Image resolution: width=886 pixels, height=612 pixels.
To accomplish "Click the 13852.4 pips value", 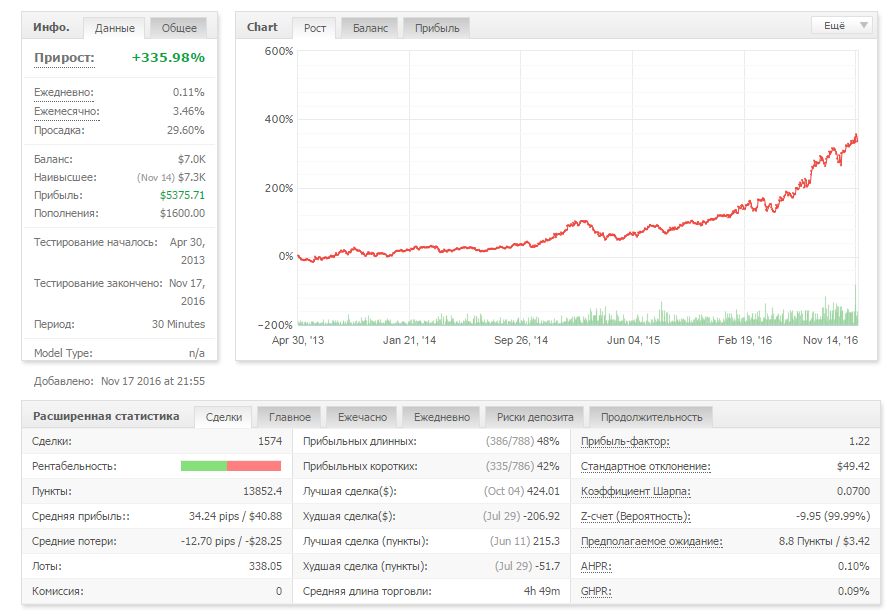I will (262, 491).
